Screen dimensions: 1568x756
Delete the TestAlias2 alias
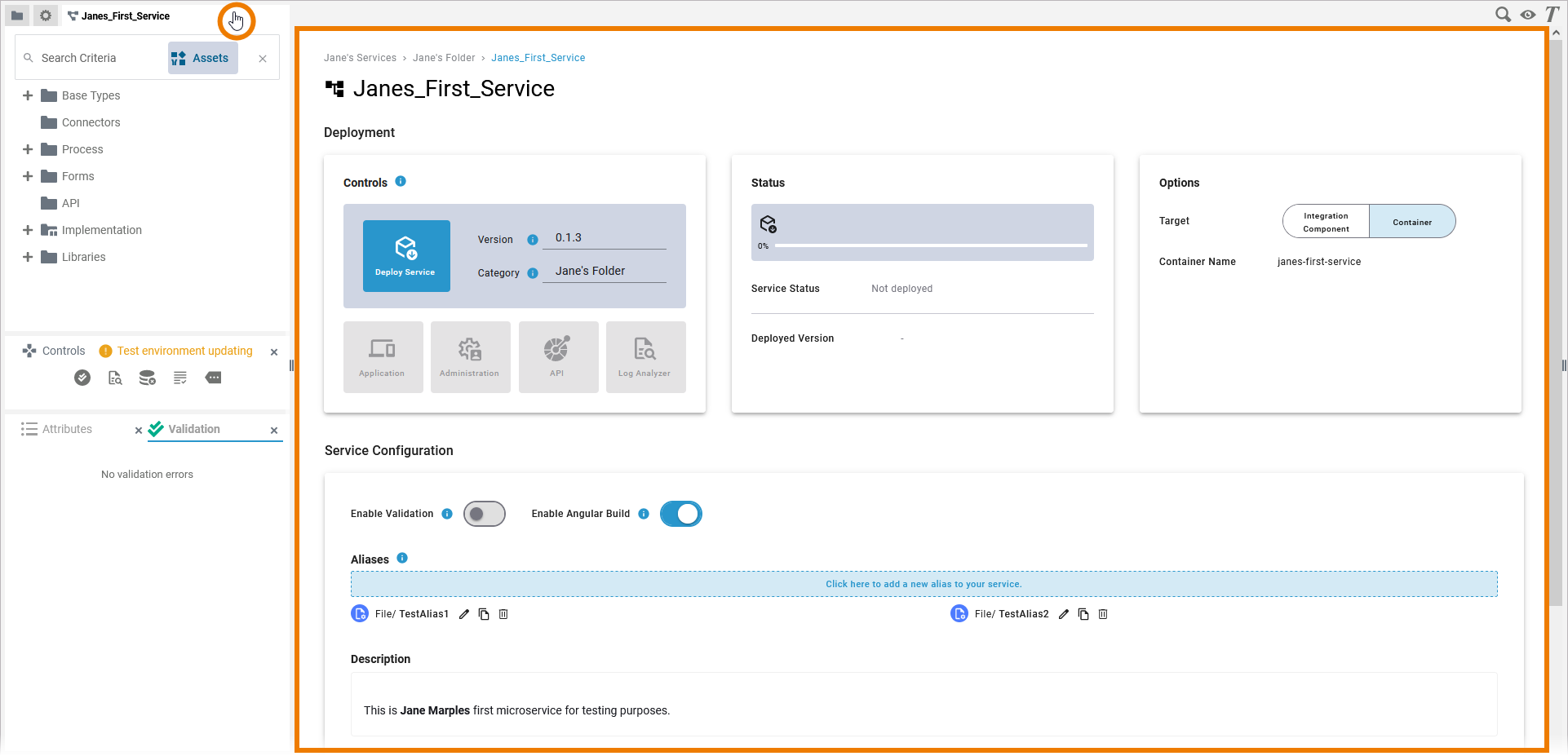point(1103,614)
